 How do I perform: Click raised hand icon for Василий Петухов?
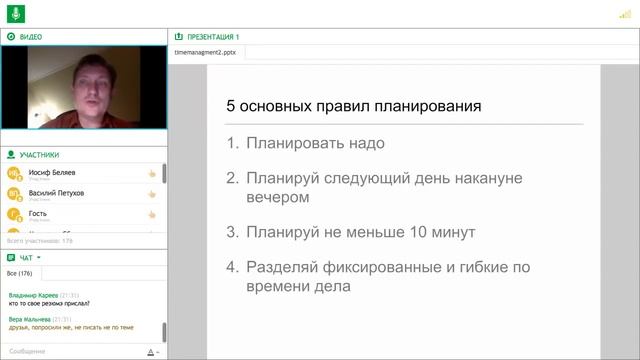(x=152, y=194)
